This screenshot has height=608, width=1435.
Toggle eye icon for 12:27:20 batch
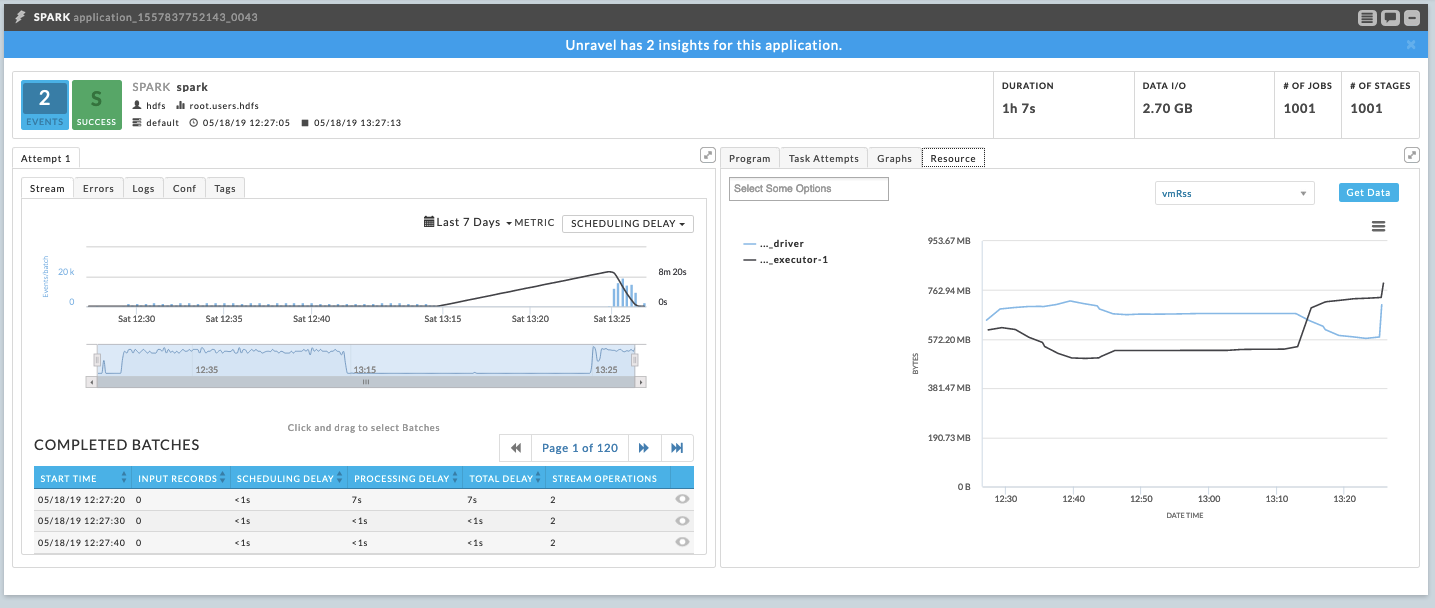tap(683, 499)
